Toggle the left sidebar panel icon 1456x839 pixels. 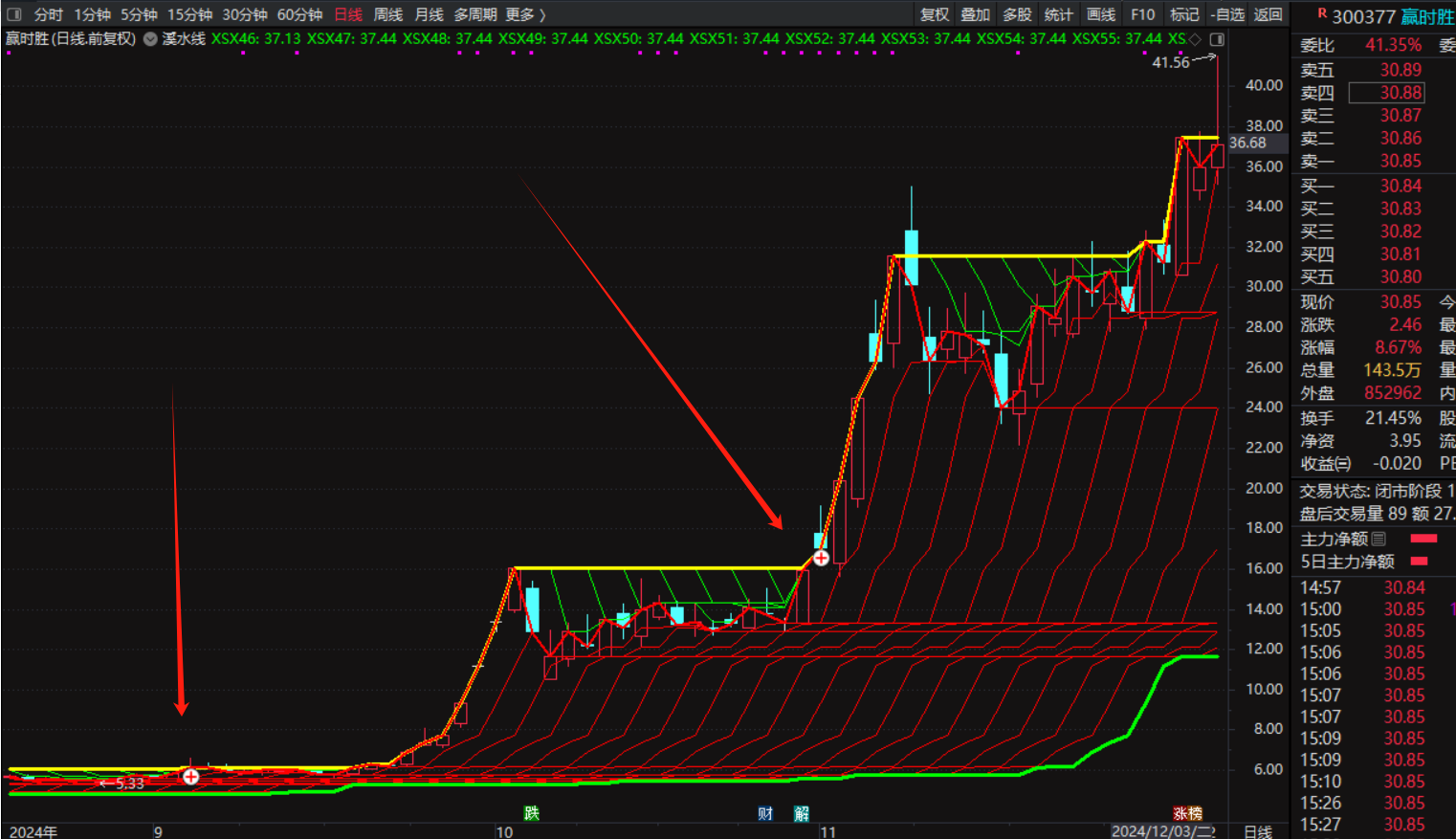[13, 14]
